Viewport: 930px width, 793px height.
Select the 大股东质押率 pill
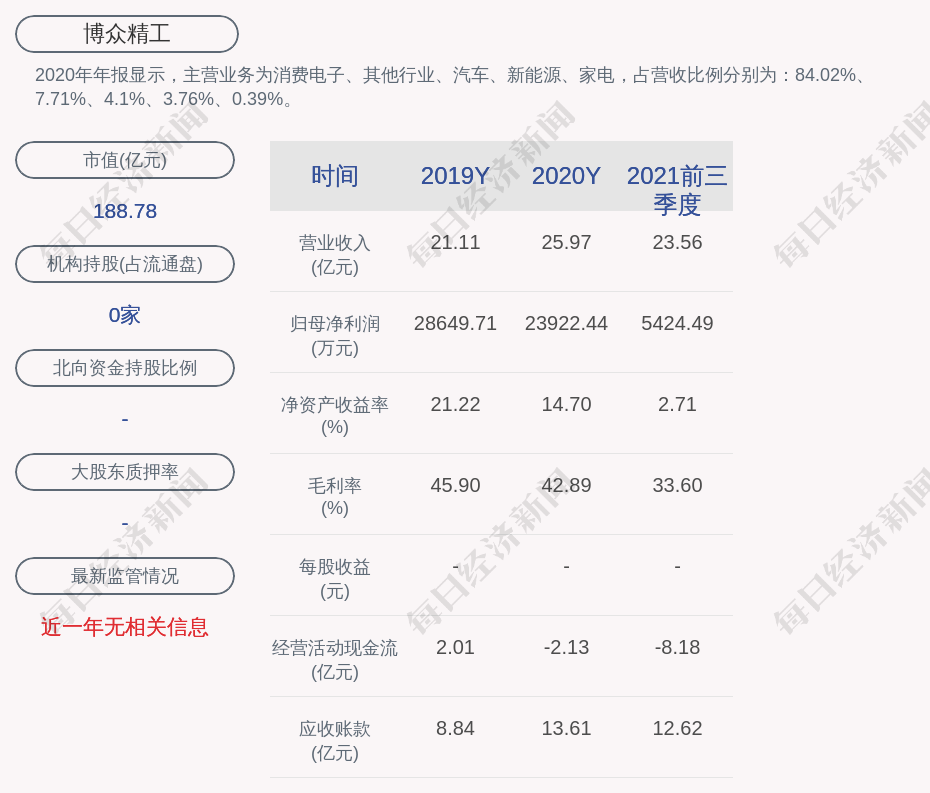click(x=125, y=472)
